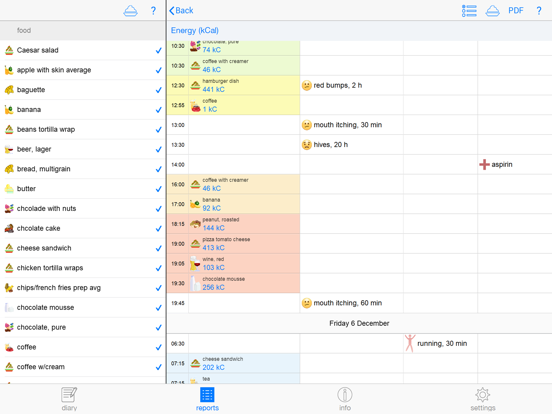This screenshot has width=552, height=414.
Task: Open the 413 kC pizza value
Action: (213, 248)
